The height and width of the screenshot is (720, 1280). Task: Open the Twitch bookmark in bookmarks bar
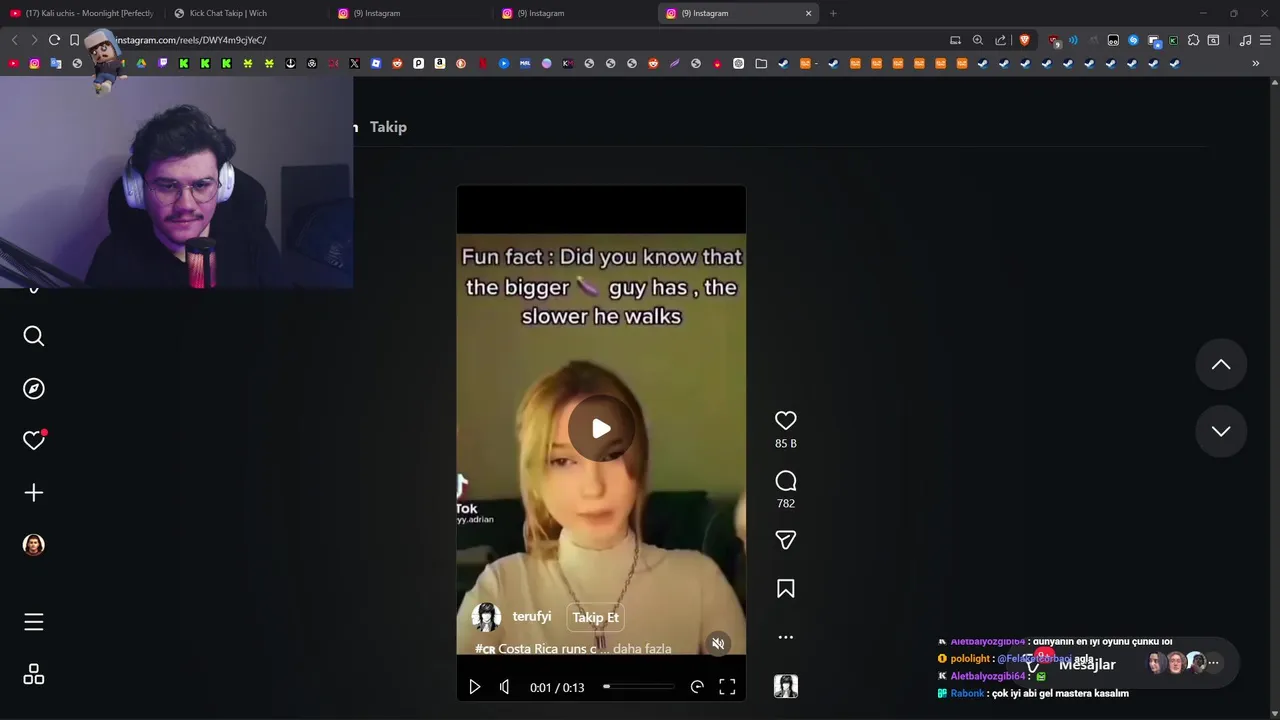[x=163, y=63]
